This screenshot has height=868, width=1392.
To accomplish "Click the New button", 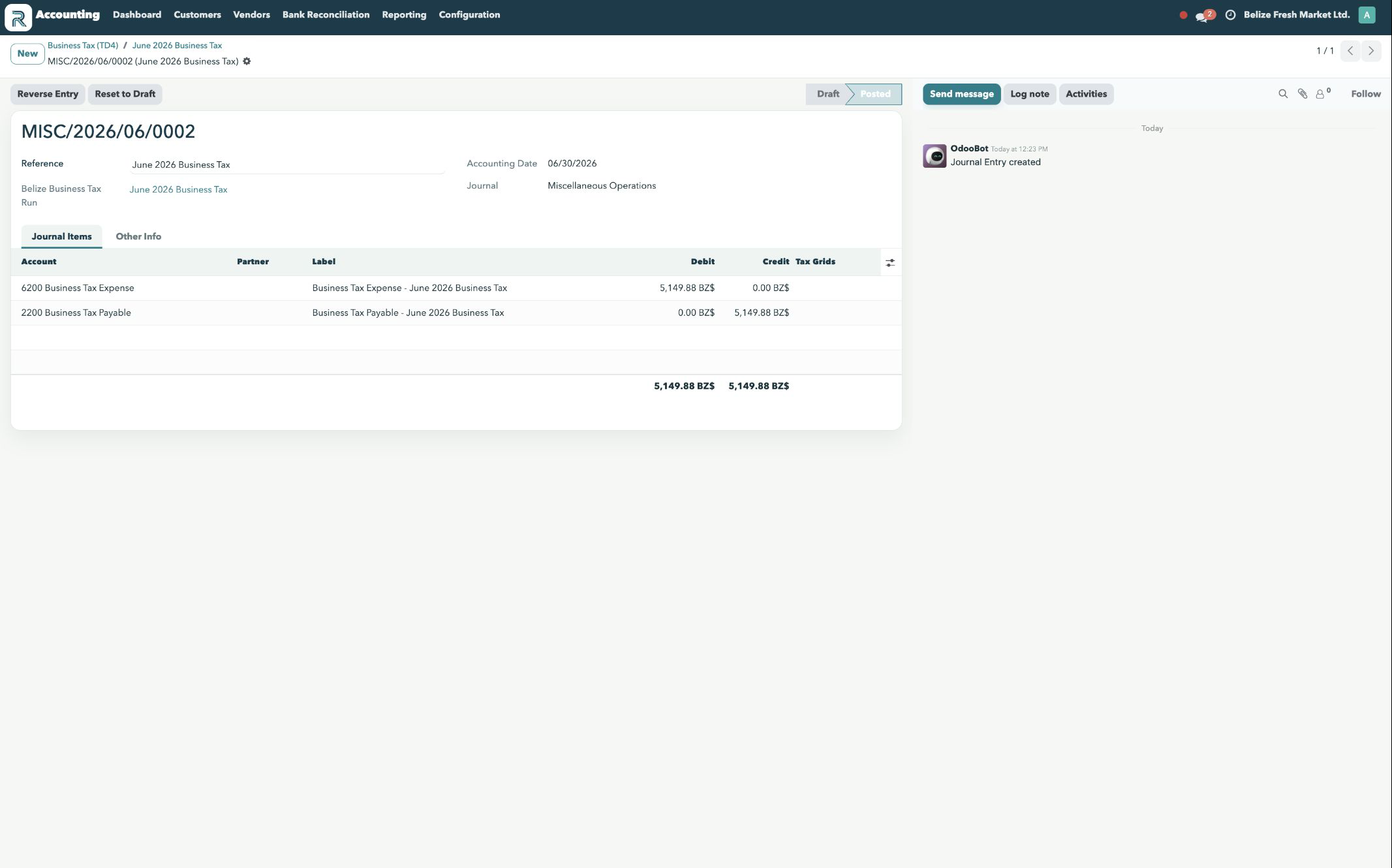I will click(27, 54).
